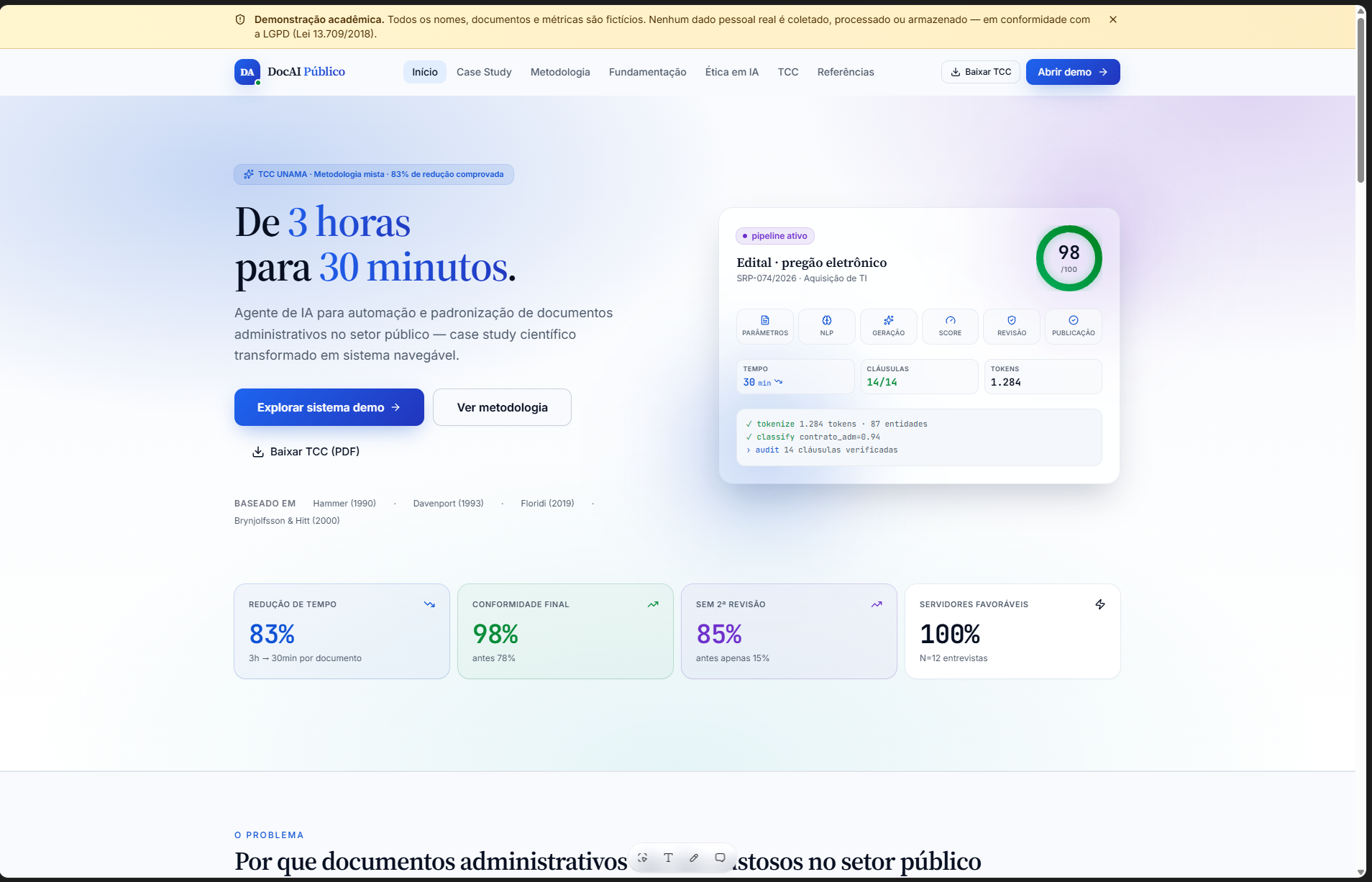1372x882 pixels.
Task: Click the Baixar TCC header button
Action: (x=981, y=72)
